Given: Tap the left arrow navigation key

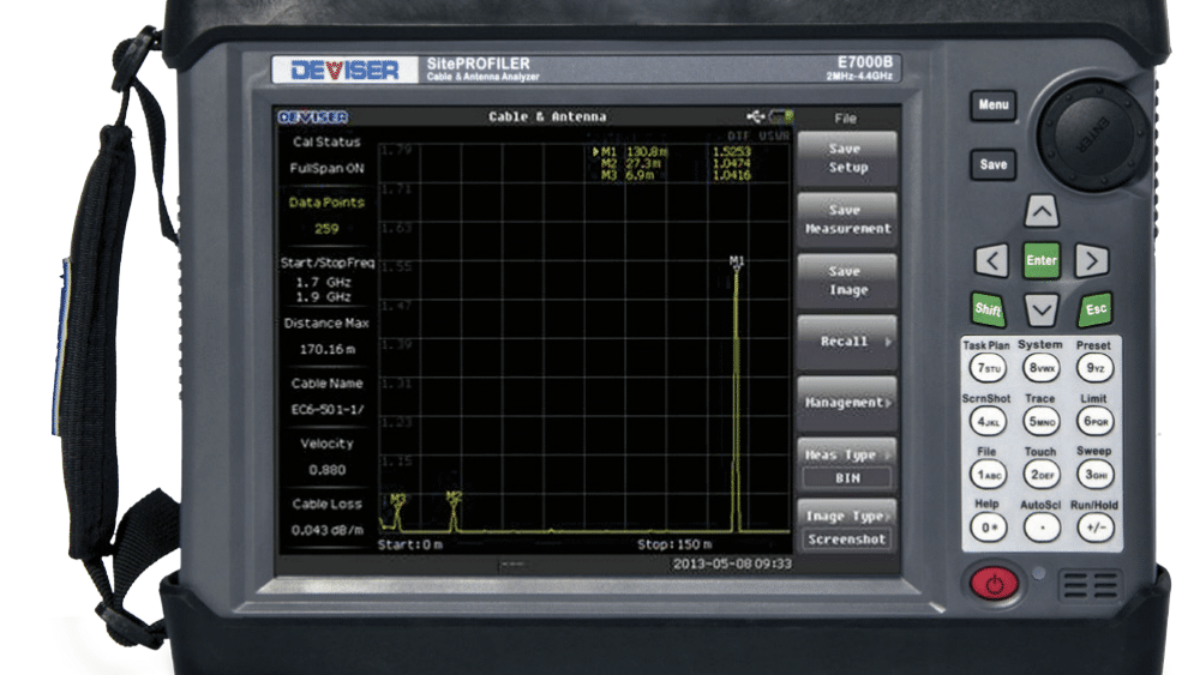Looking at the screenshot, I should (991, 262).
